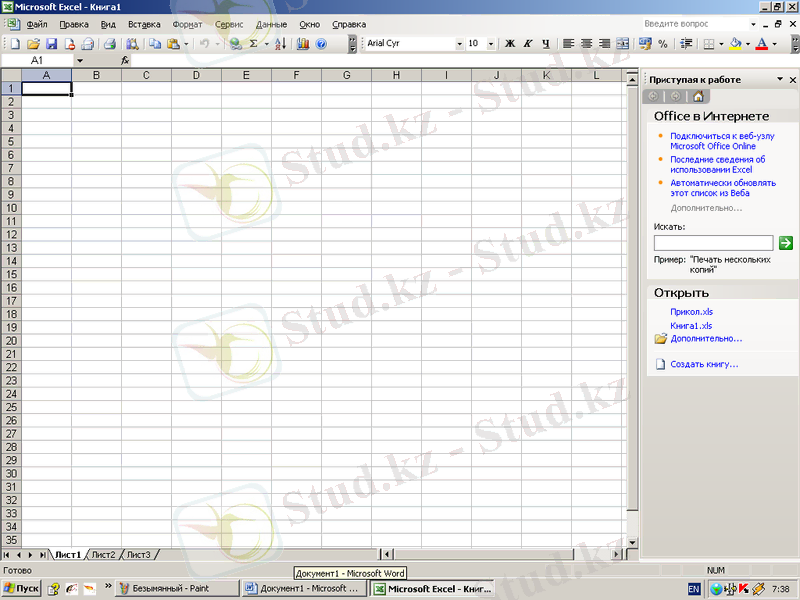Sort ascending with the A-Z icon
Screen dimensions: 800x600
click(279, 44)
